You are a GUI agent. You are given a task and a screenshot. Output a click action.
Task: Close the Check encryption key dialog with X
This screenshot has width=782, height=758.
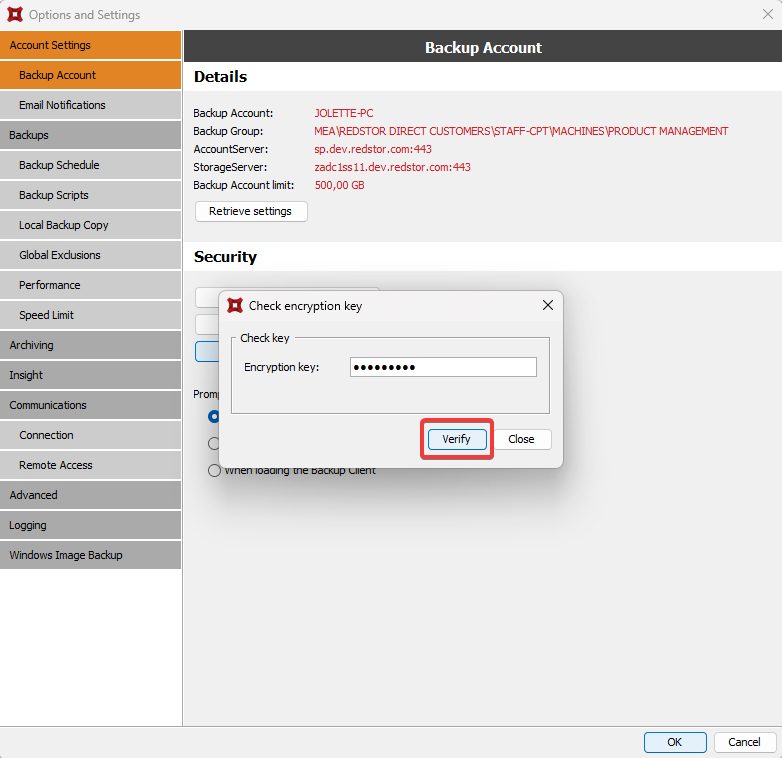coord(548,305)
